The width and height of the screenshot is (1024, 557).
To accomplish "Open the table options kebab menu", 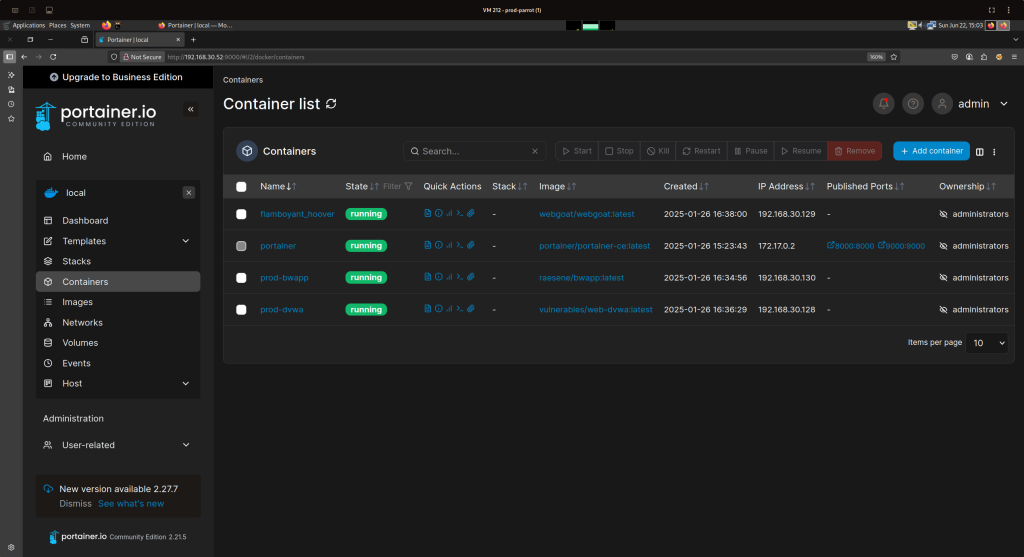I will 995,151.
